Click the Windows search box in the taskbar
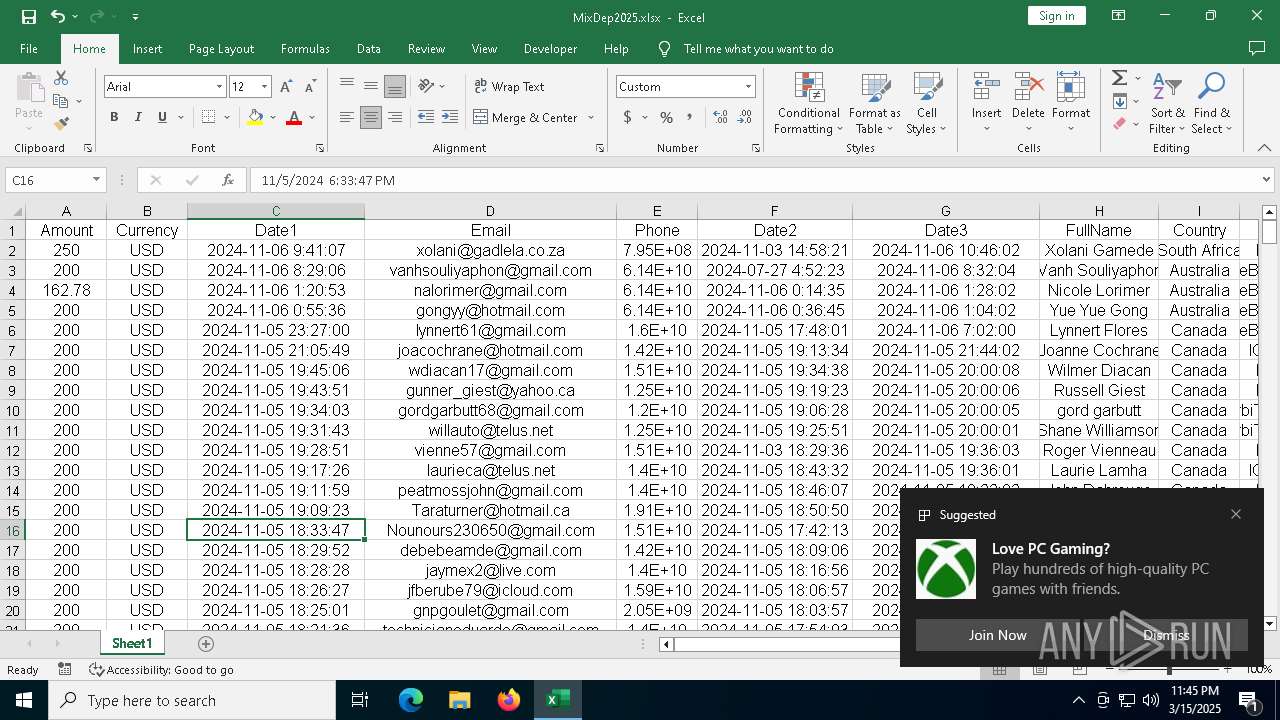Image resolution: width=1280 pixels, height=720 pixels. (192, 700)
